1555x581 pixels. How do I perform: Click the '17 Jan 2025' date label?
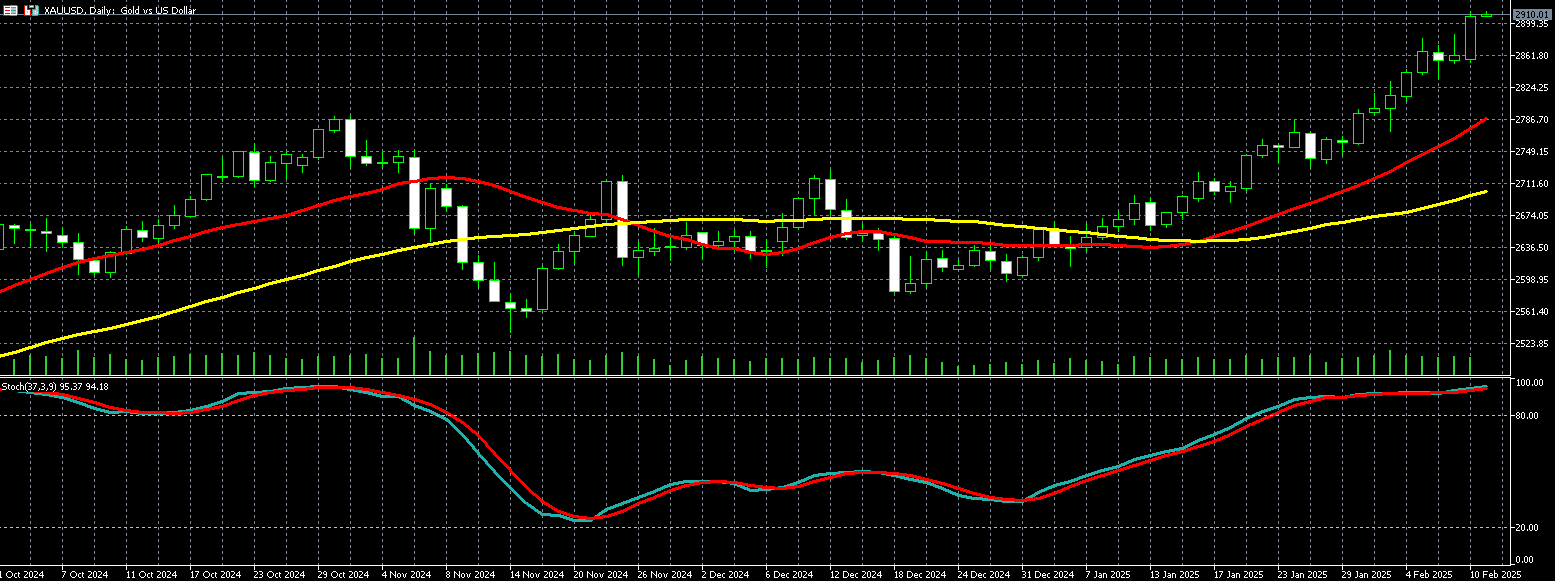[1240, 575]
